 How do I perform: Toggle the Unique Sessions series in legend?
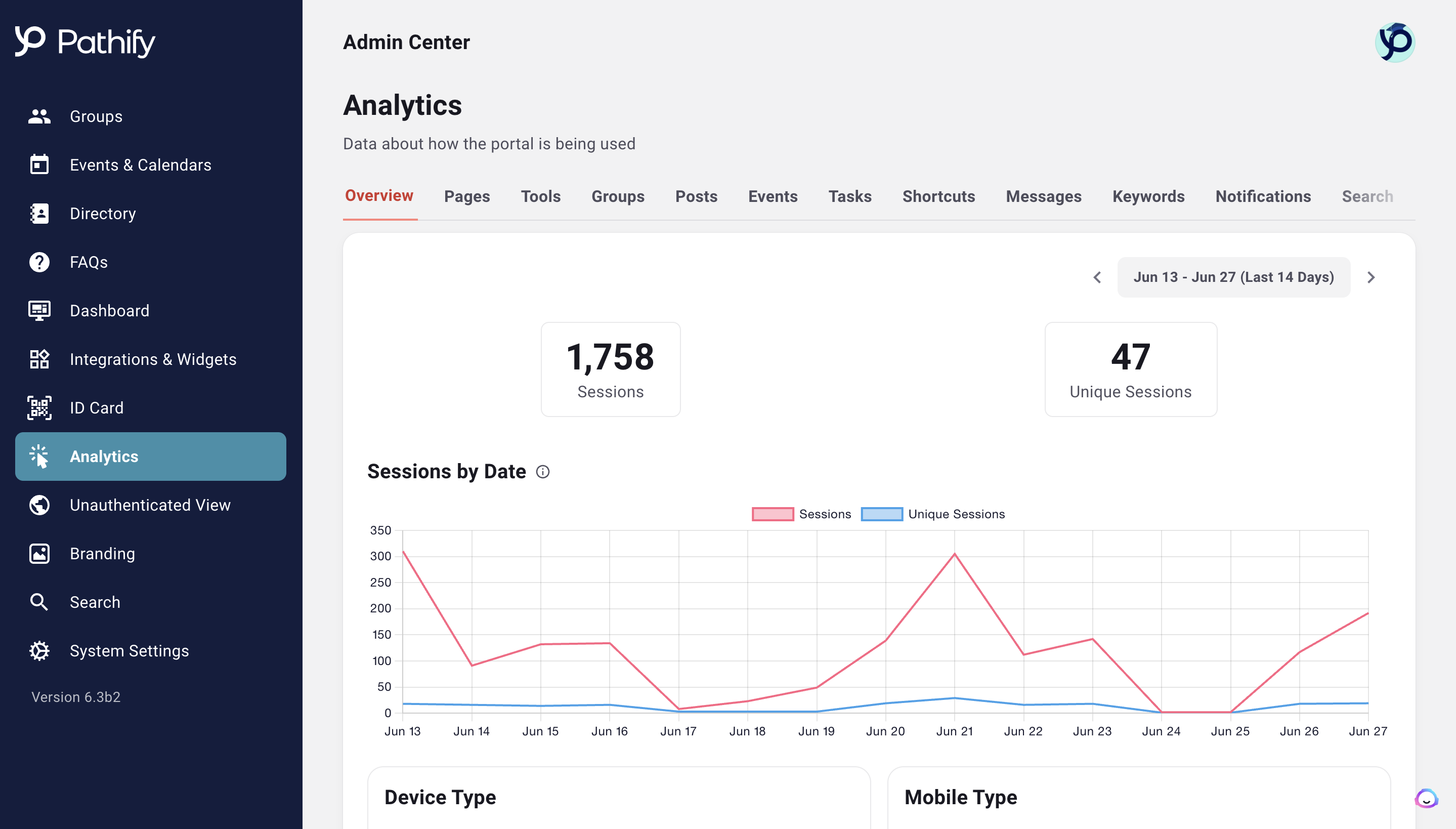pyautogui.click(x=957, y=514)
